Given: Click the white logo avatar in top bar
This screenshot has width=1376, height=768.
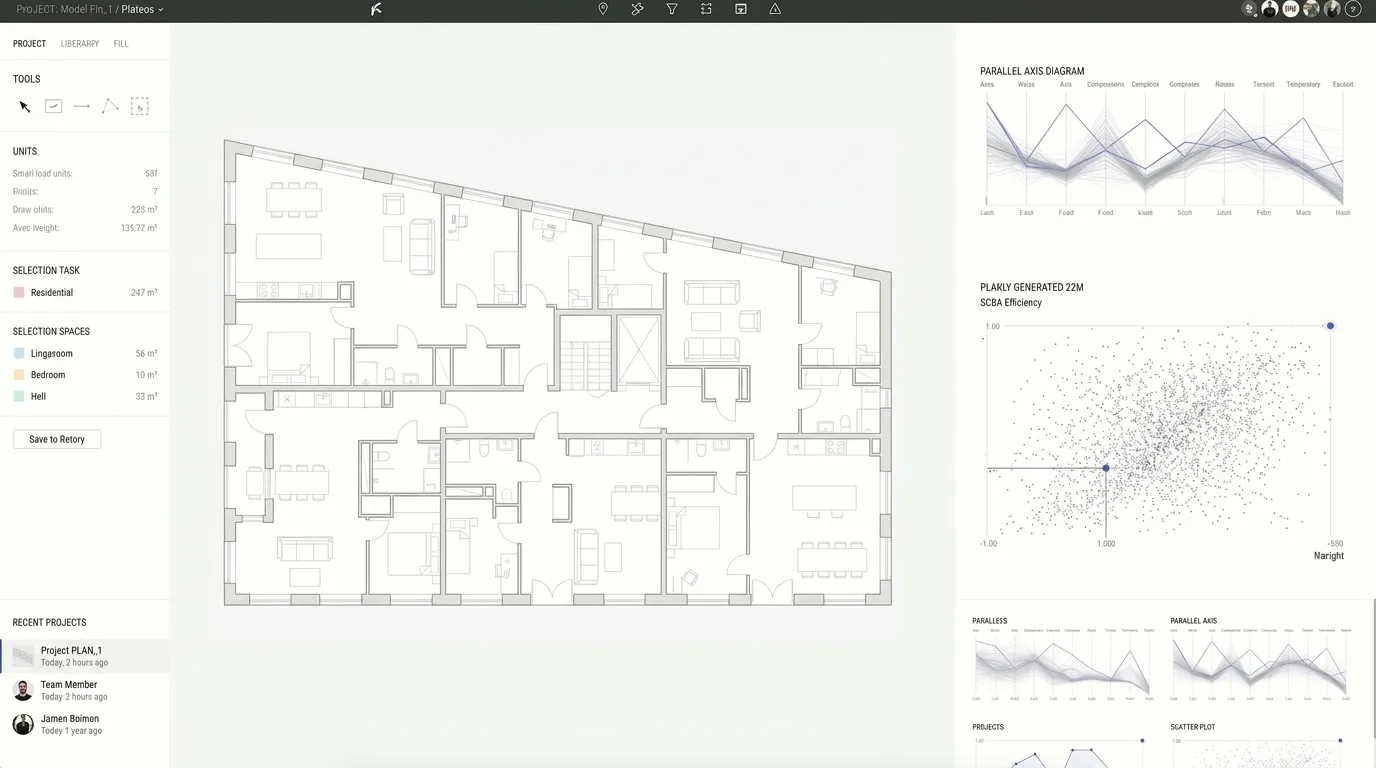Looking at the screenshot, I should [x=1290, y=9].
